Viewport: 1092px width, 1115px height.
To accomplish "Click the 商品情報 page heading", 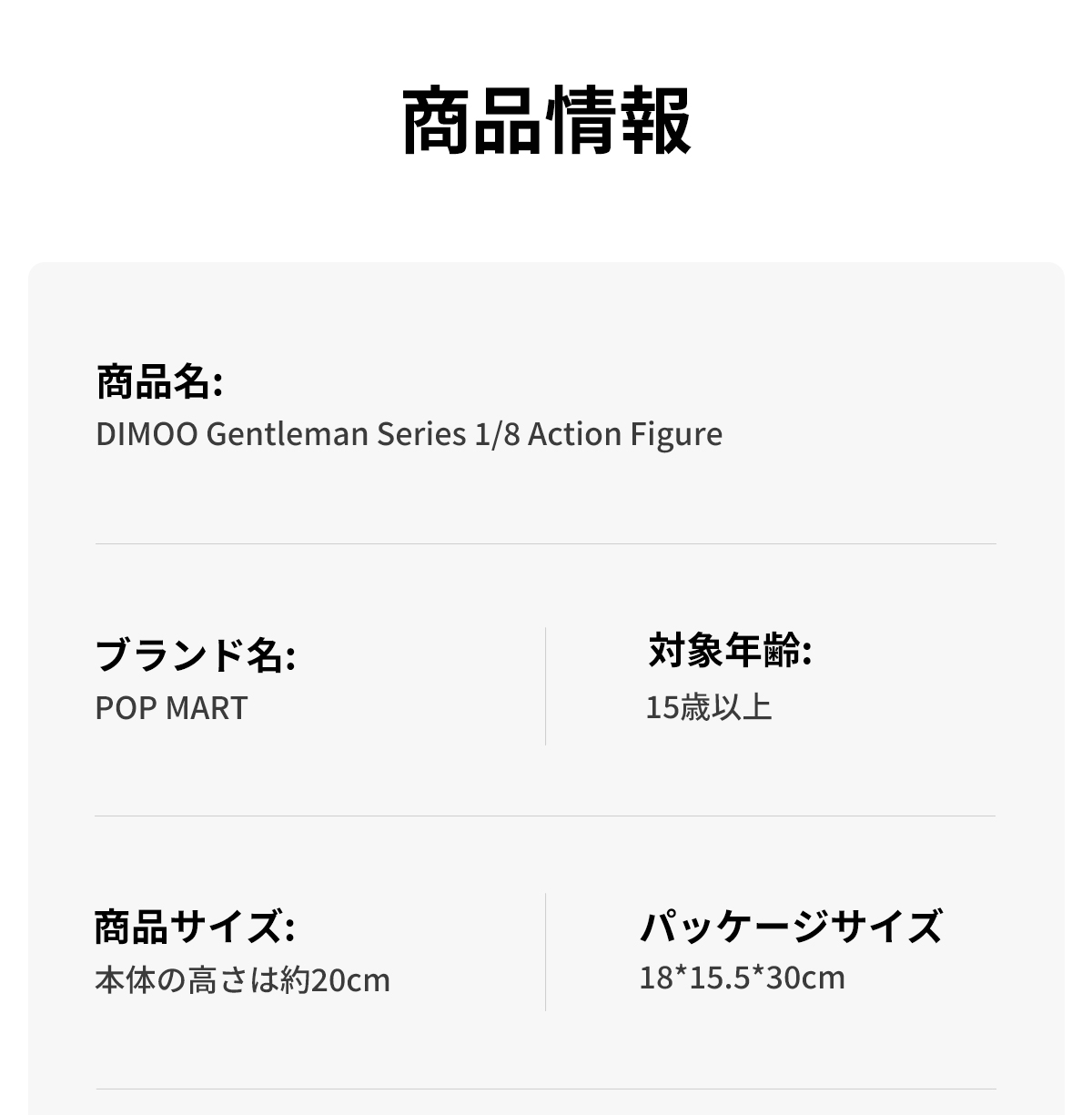I will click(x=546, y=121).
